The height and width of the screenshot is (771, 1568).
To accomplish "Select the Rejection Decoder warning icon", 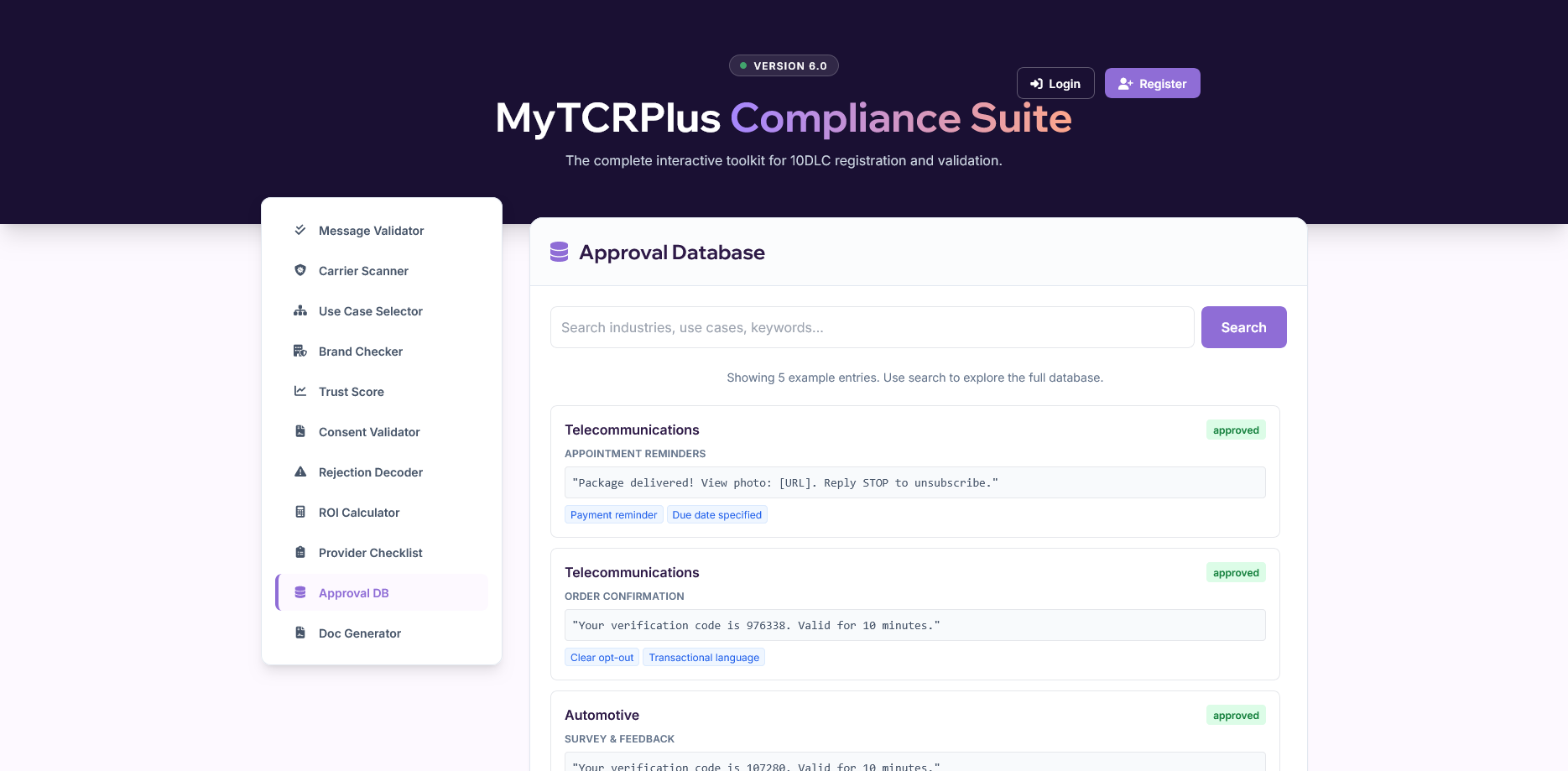I will pos(300,471).
